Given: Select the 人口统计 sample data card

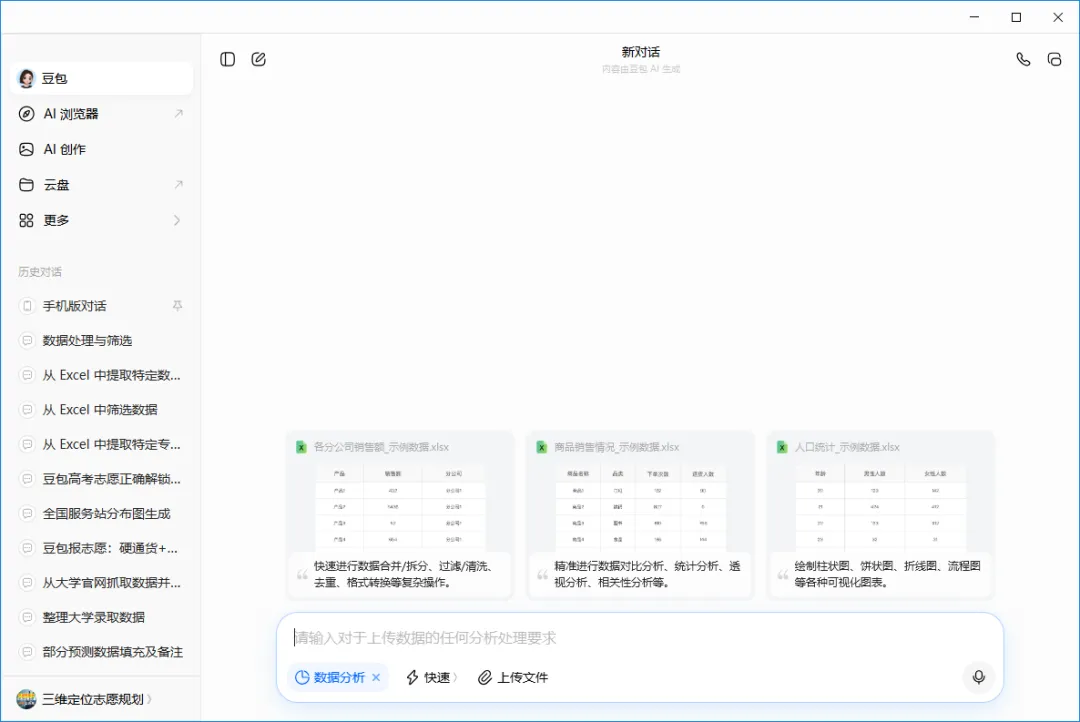Looking at the screenshot, I should (x=881, y=515).
